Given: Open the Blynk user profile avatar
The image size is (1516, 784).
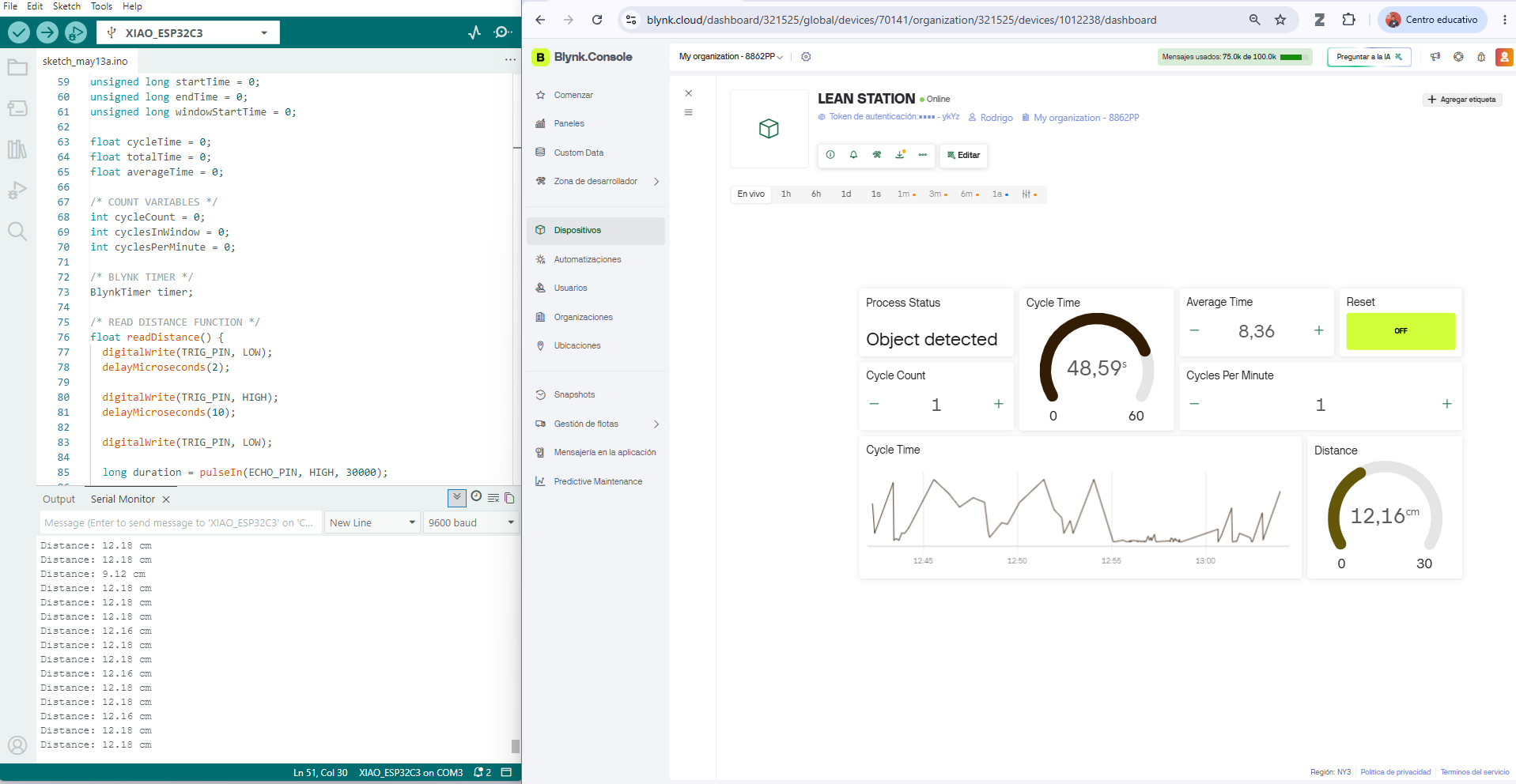Looking at the screenshot, I should (x=1504, y=57).
